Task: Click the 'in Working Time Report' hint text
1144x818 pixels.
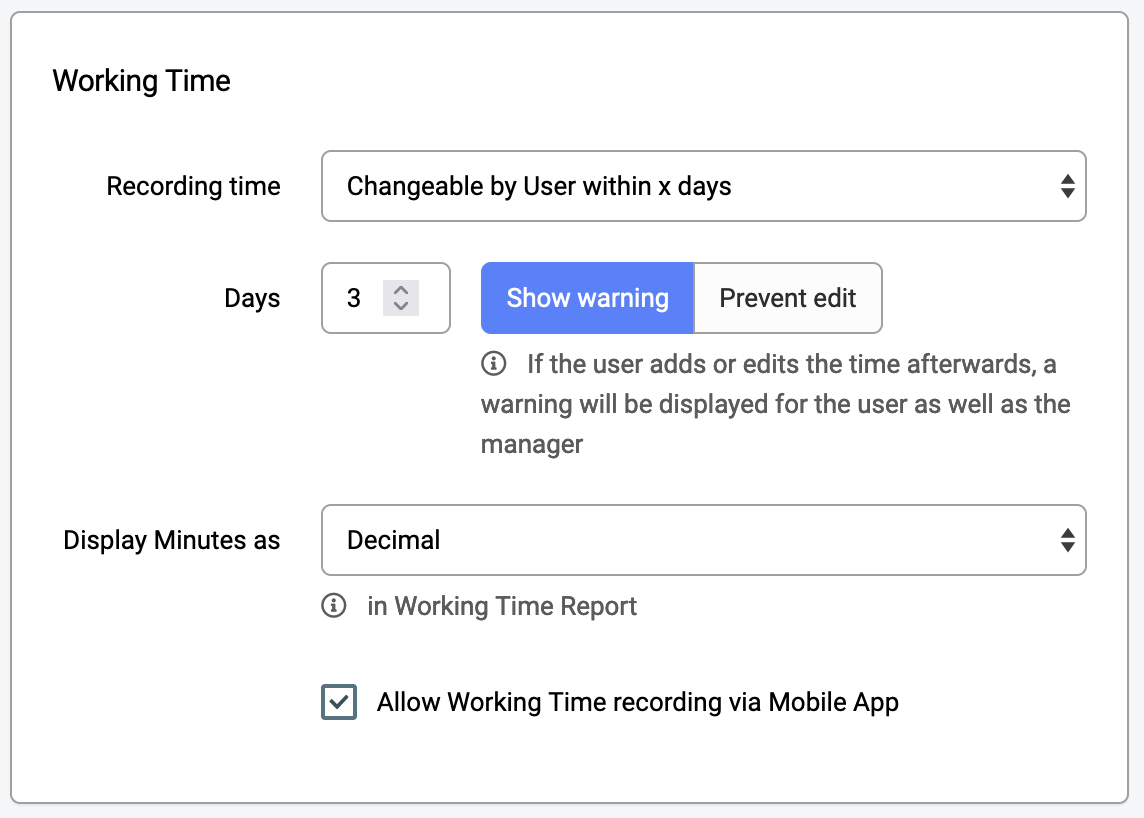Action: 502,606
